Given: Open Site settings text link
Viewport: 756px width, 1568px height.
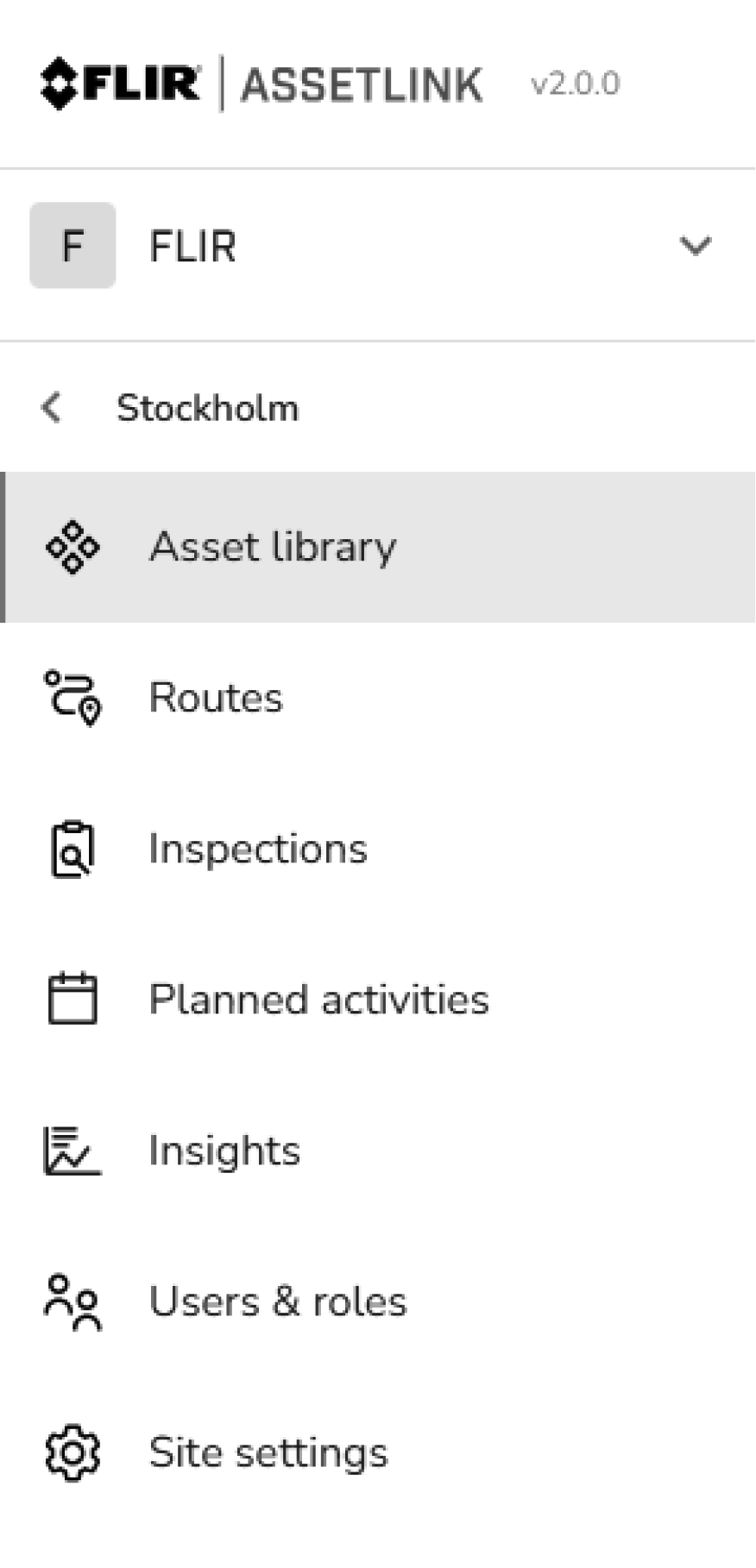Looking at the screenshot, I should click(268, 1452).
